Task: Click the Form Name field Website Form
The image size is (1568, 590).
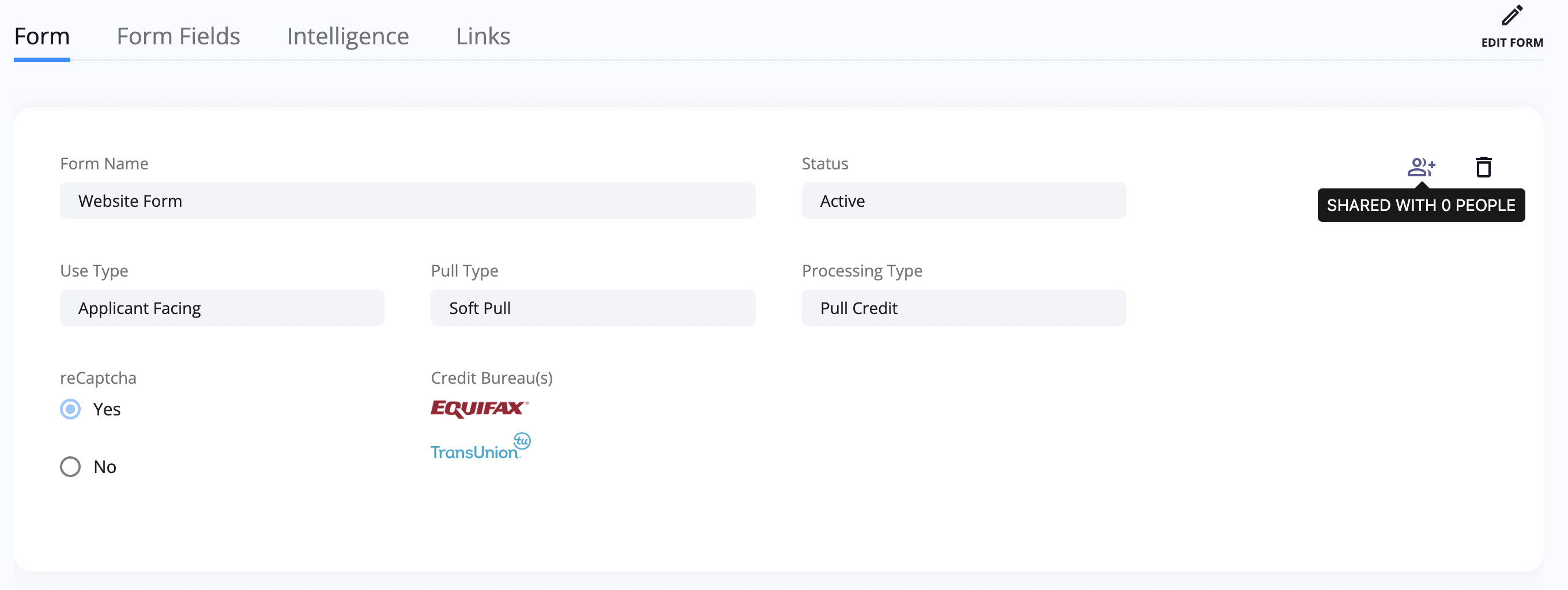Action: [x=408, y=201]
